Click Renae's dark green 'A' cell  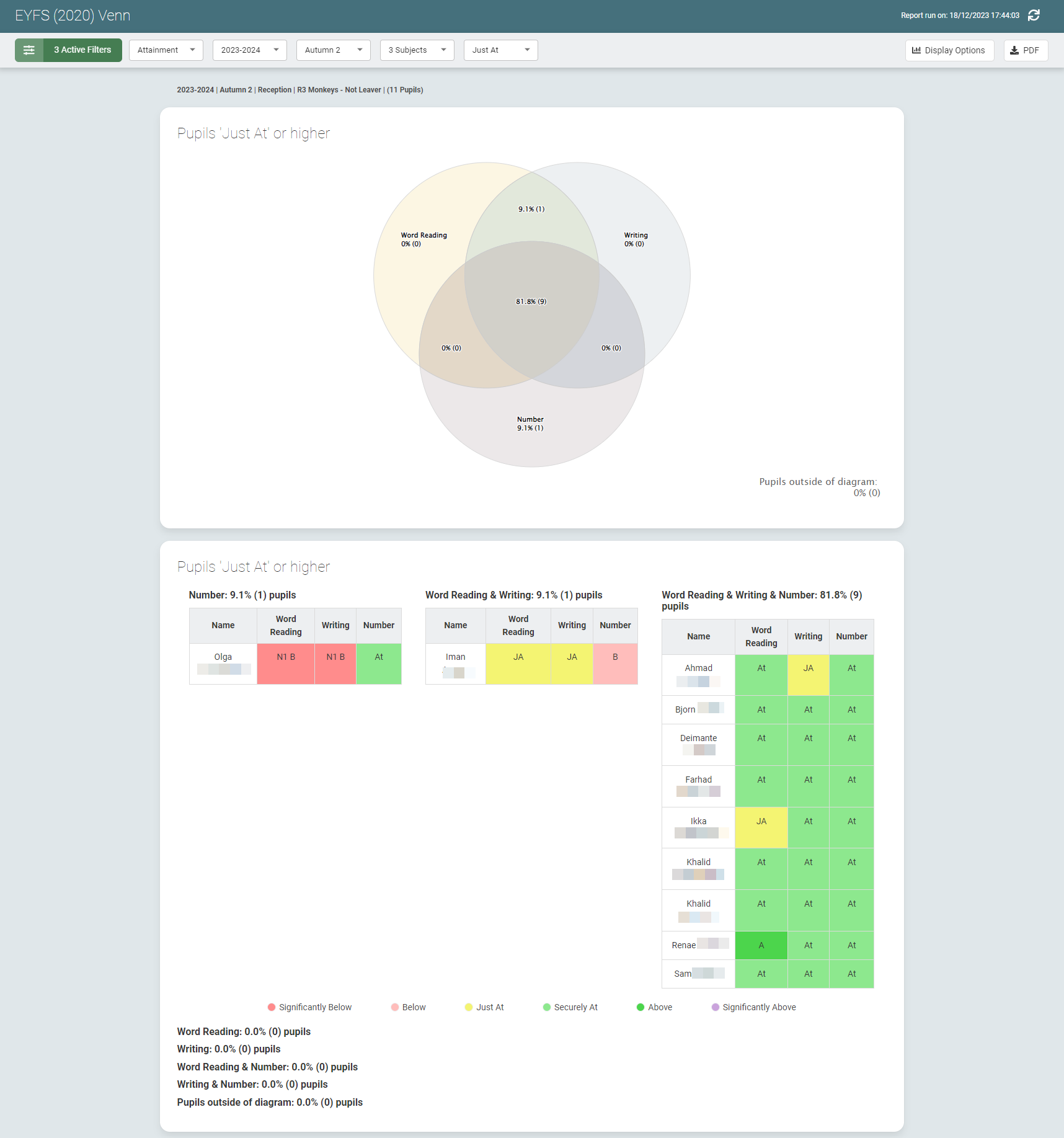click(x=761, y=945)
